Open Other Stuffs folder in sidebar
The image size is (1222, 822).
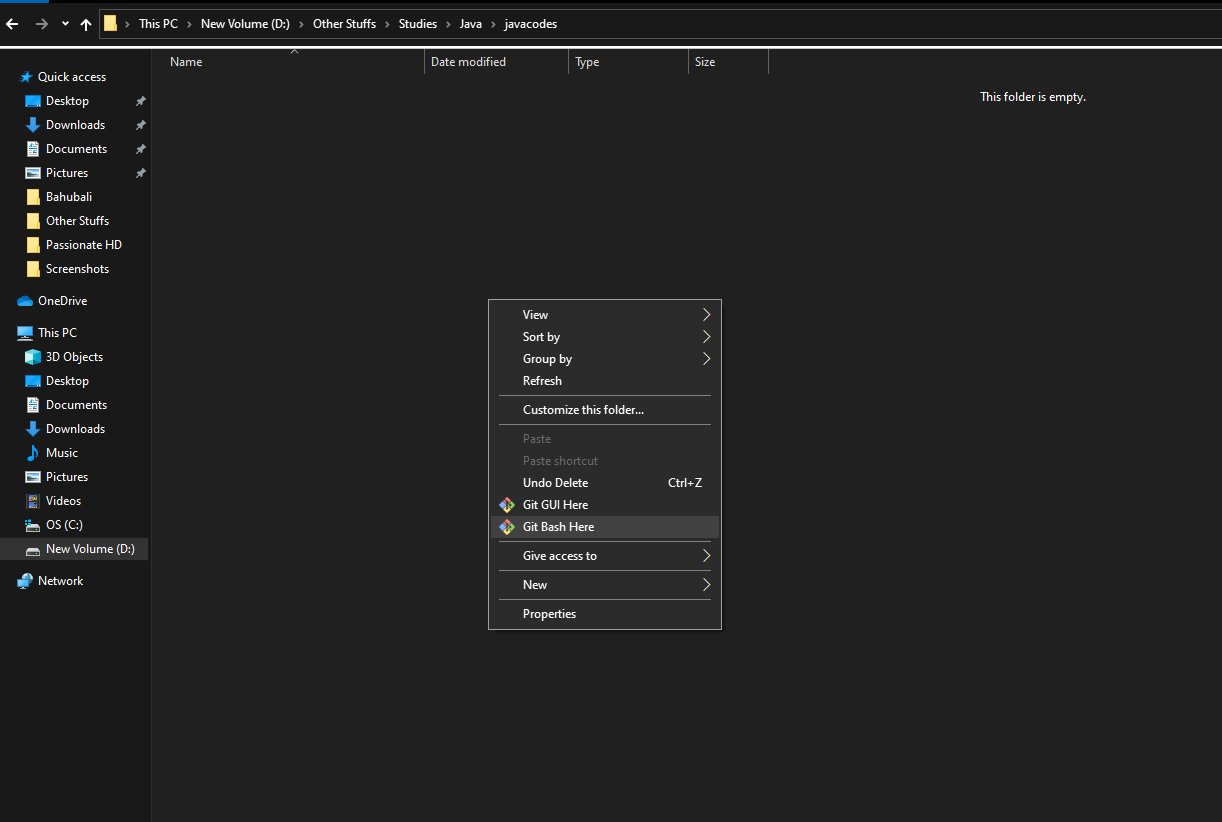(x=77, y=221)
